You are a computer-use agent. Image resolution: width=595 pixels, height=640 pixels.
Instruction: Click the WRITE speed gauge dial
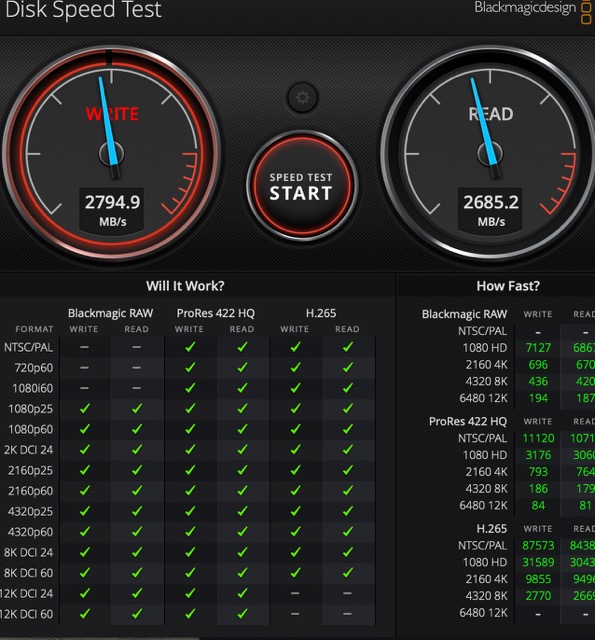coord(111,153)
